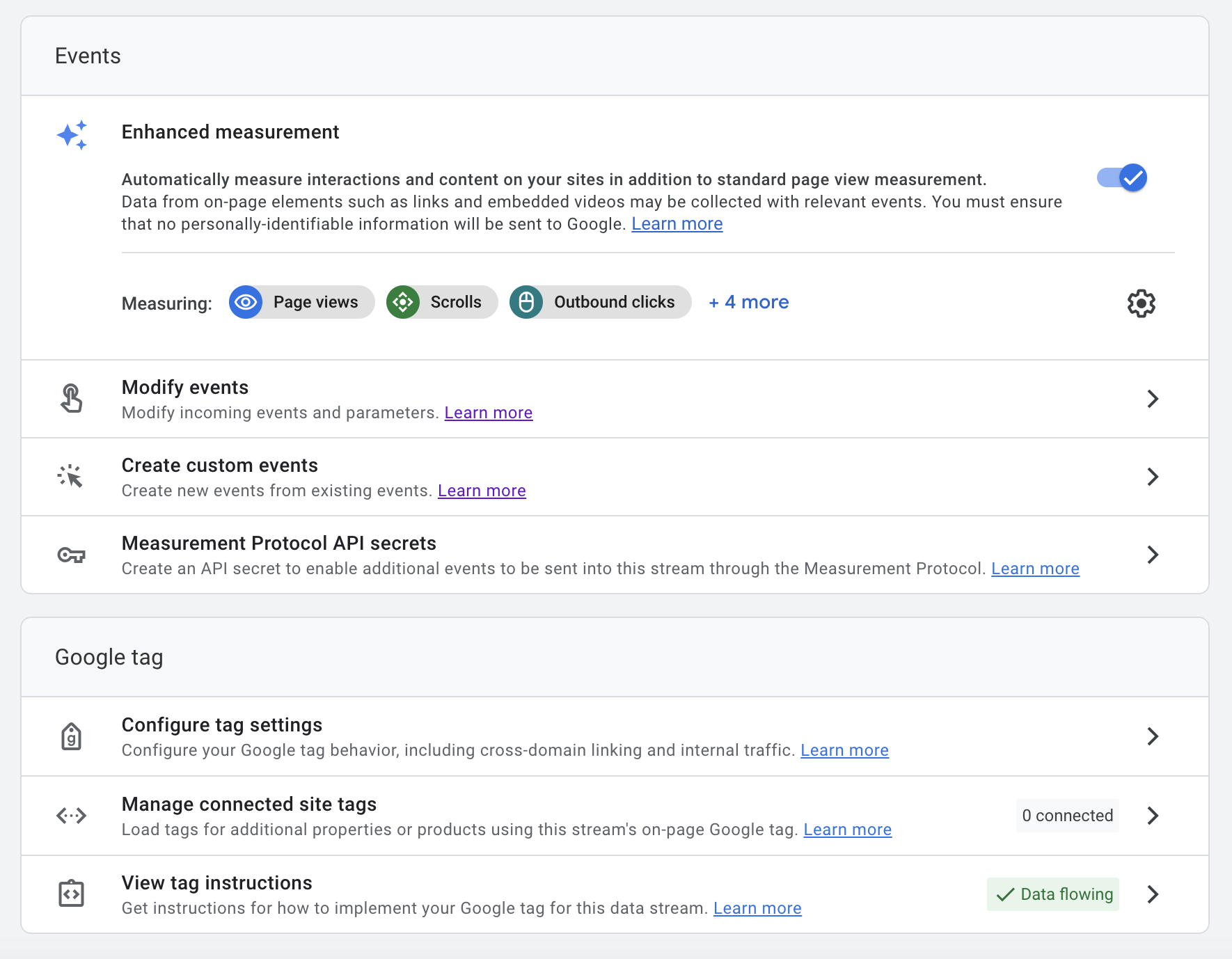
Task: Select the Page views eye icon
Action: [x=246, y=302]
